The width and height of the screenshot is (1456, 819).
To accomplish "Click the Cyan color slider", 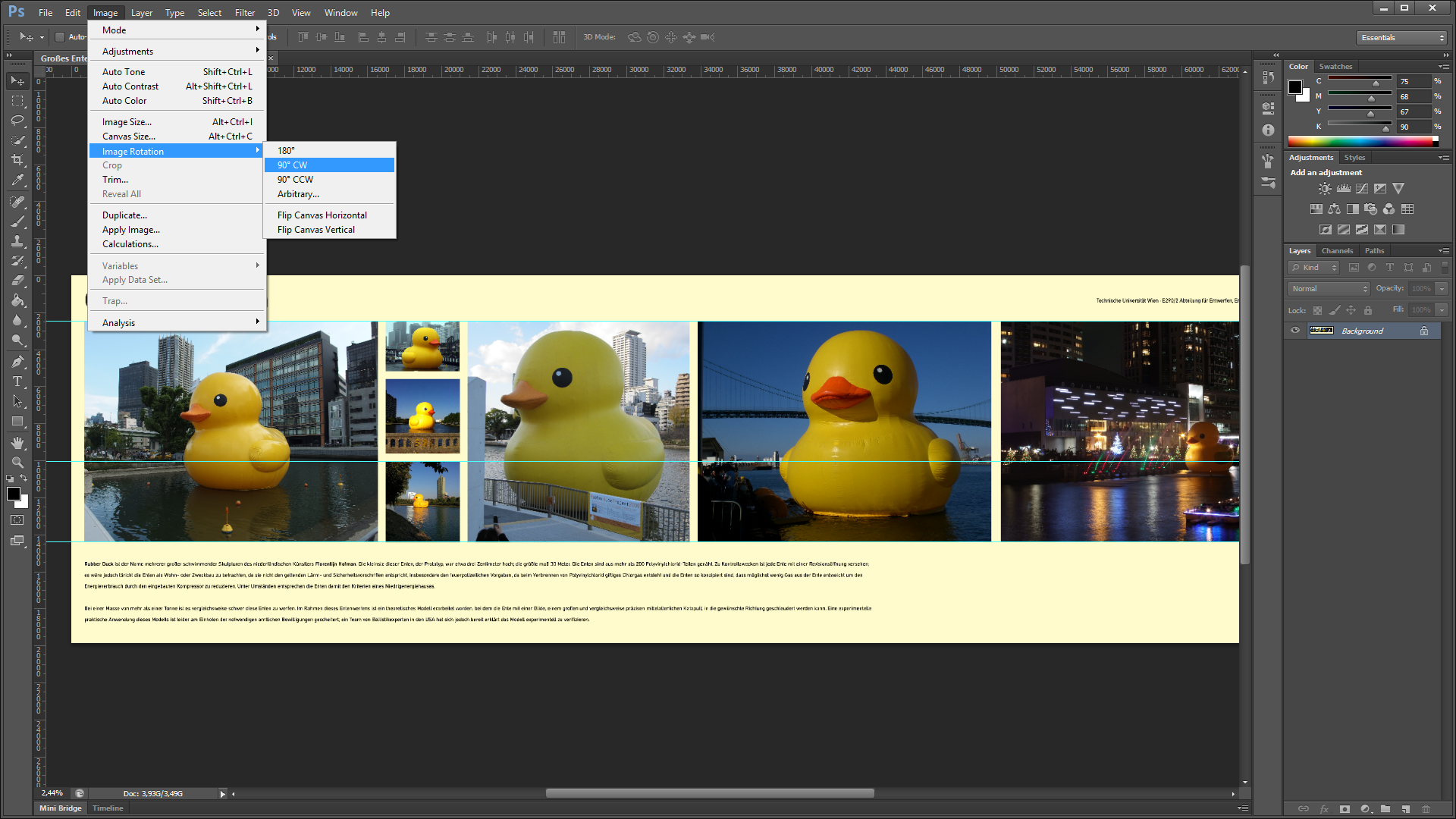I will click(x=1360, y=80).
